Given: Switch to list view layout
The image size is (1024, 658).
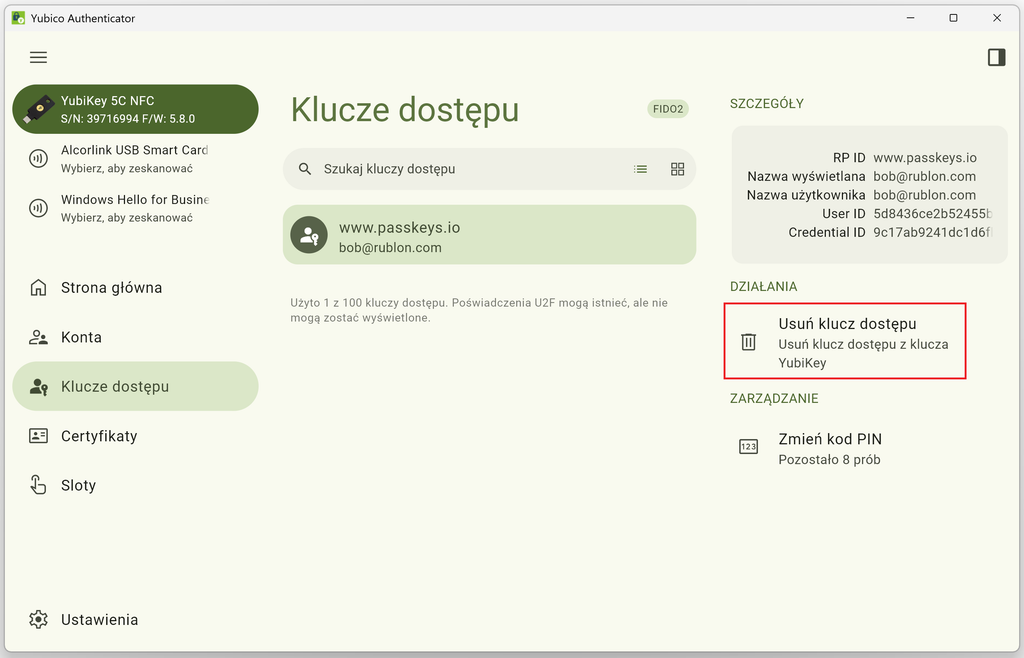Looking at the screenshot, I should coord(641,169).
